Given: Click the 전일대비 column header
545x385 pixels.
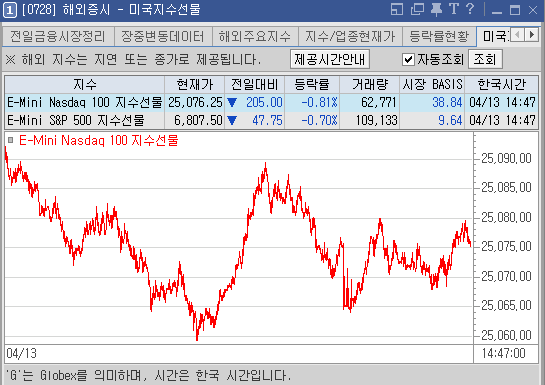Looking at the screenshot, I should point(254,84).
